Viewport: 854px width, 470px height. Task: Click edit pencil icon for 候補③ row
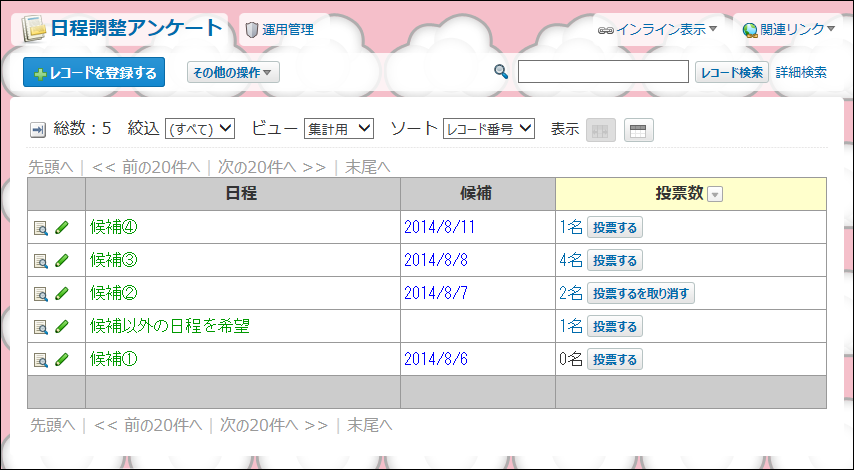[x=62, y=261]
